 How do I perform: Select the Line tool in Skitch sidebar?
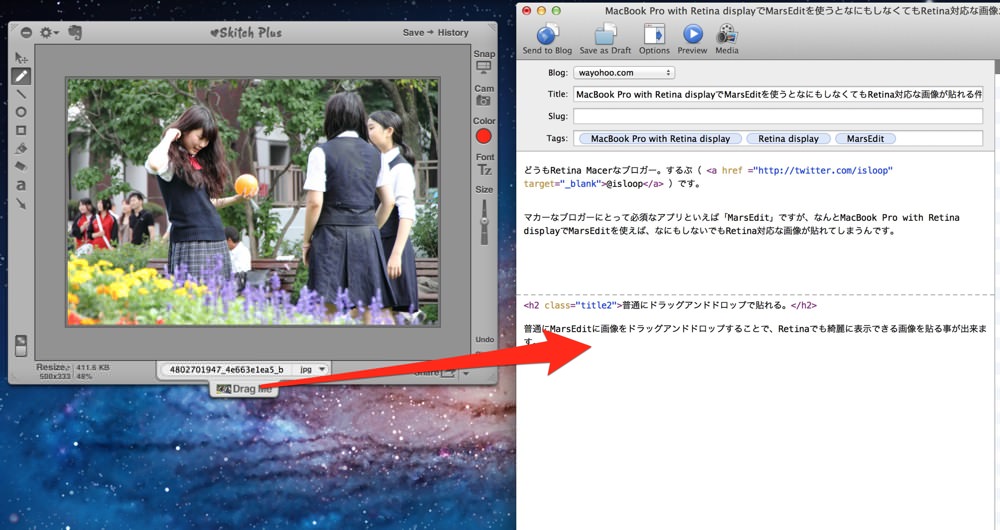click(x=21, y=94)
